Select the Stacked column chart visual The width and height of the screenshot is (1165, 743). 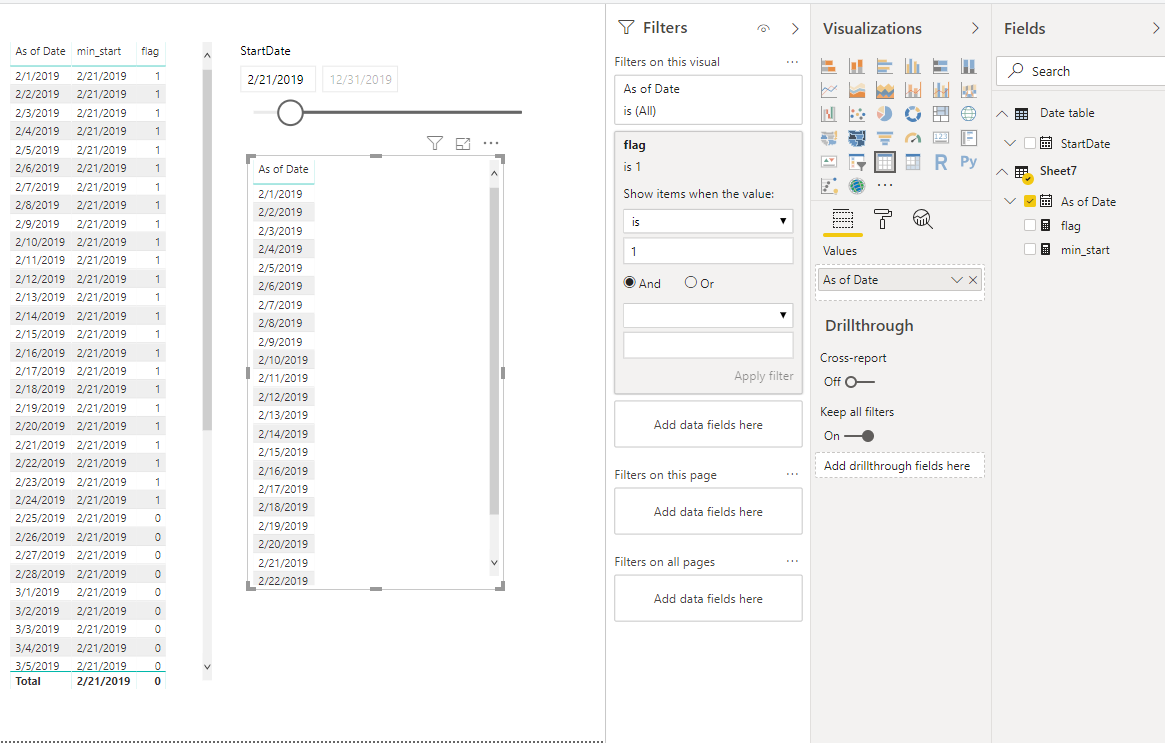tap(857, 66)
